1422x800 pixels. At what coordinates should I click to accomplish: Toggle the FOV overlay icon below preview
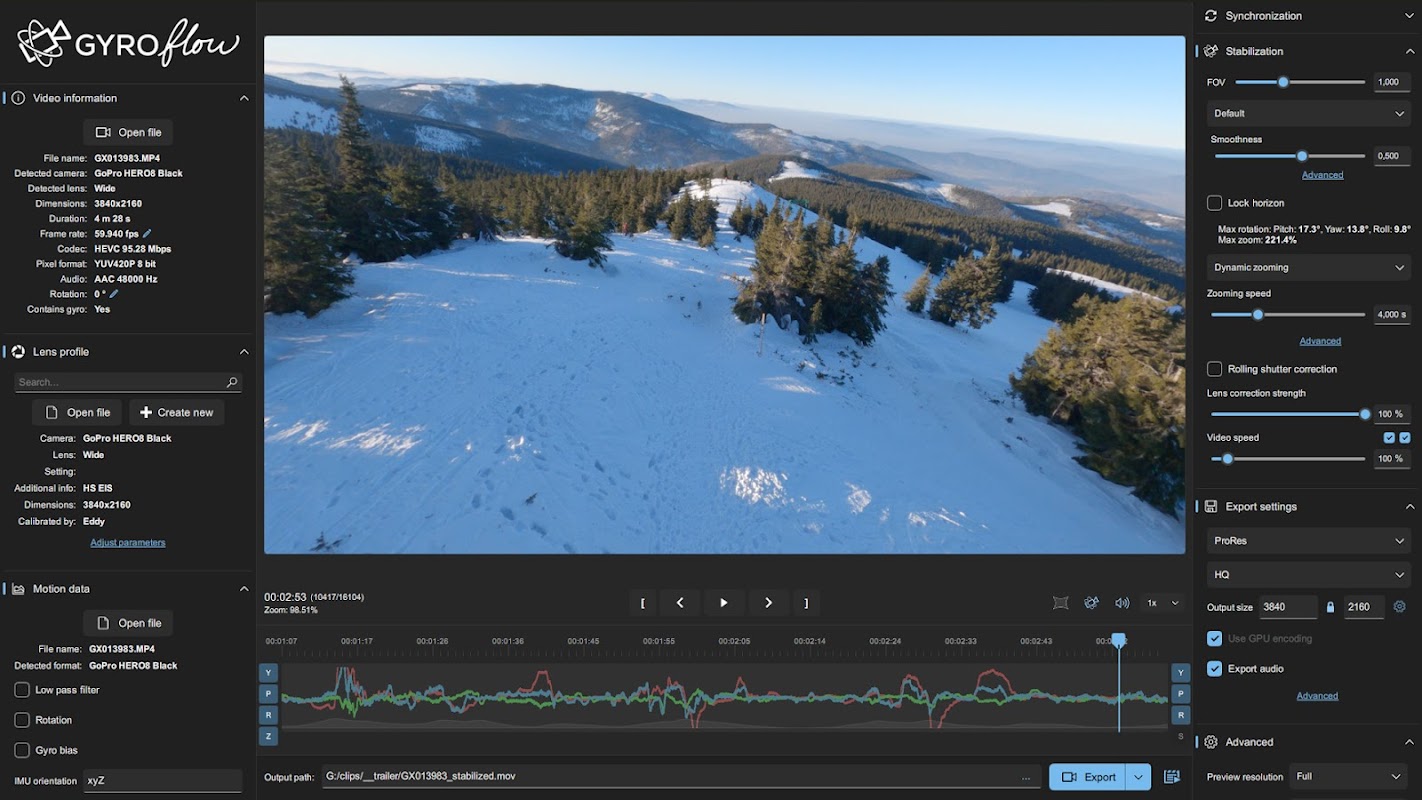pyautogui.click(x=1061, y=603)
